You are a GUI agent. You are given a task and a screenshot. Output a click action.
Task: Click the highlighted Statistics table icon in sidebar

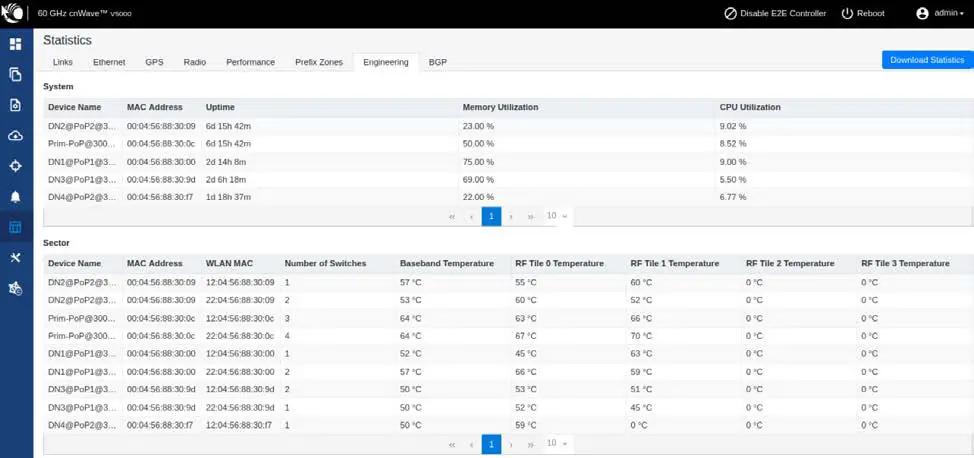point(16,227)
